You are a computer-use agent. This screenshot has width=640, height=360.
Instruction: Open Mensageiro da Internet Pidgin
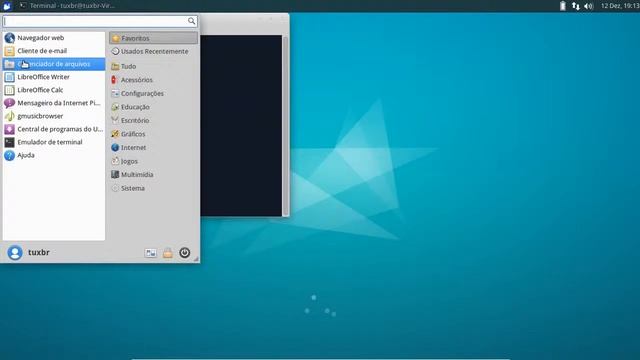(x=54, y=103)
